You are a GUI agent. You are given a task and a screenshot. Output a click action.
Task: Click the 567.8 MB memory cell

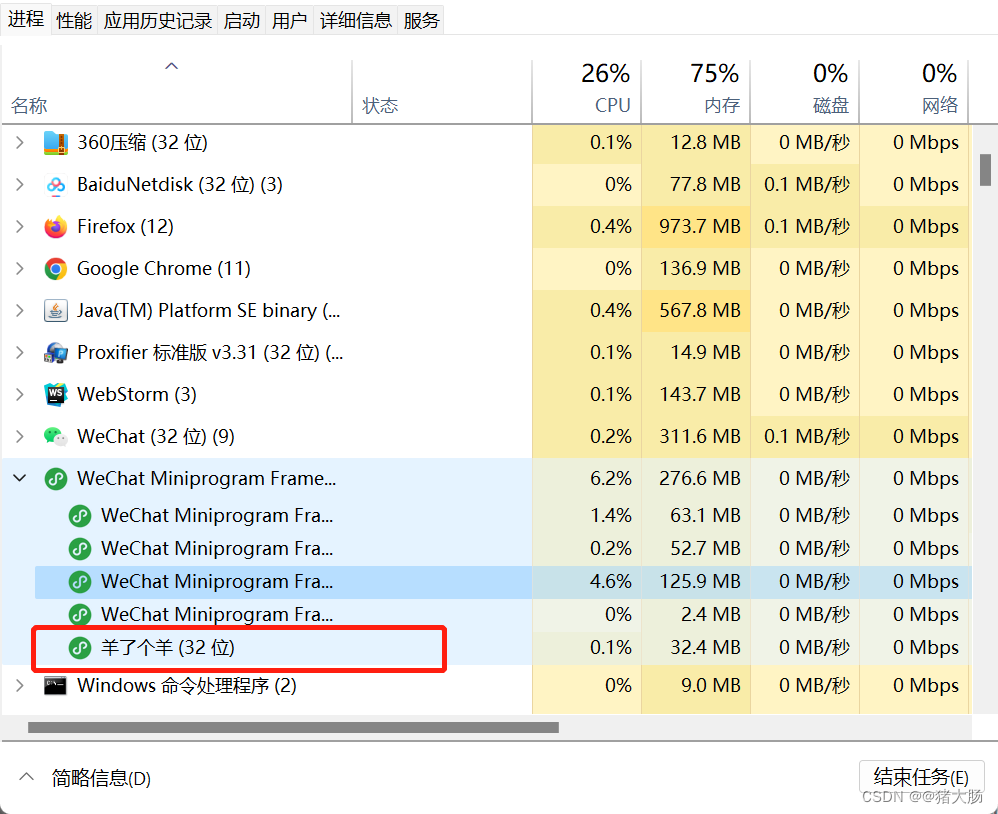tap(696, 311)
